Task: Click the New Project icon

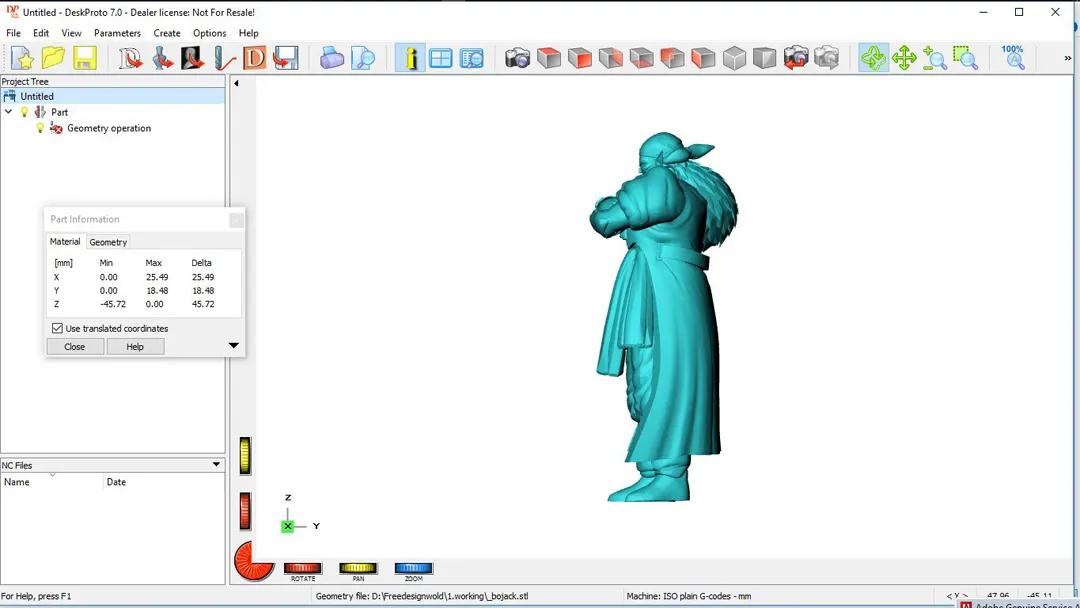Action: [x=22, y=58]
